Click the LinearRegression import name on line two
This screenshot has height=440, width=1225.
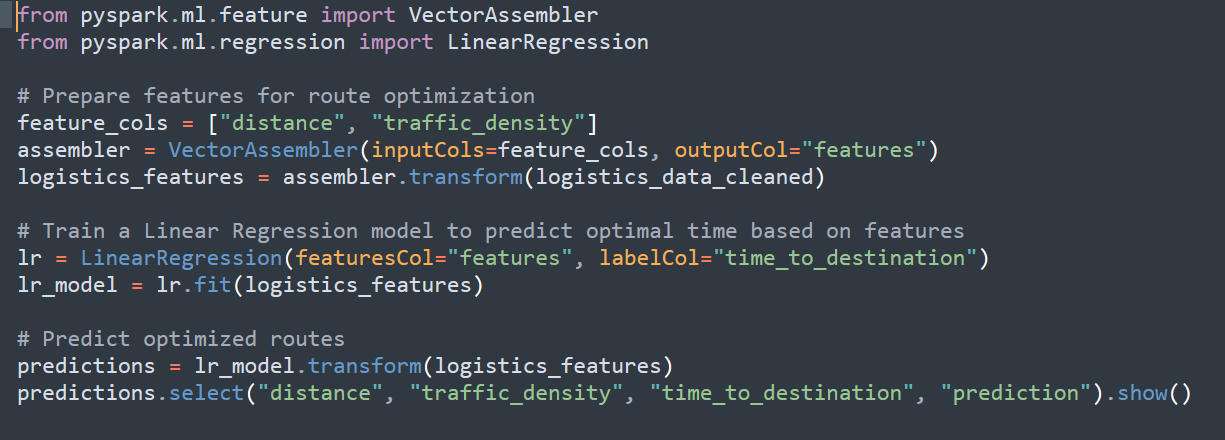[x=548, y=42]
